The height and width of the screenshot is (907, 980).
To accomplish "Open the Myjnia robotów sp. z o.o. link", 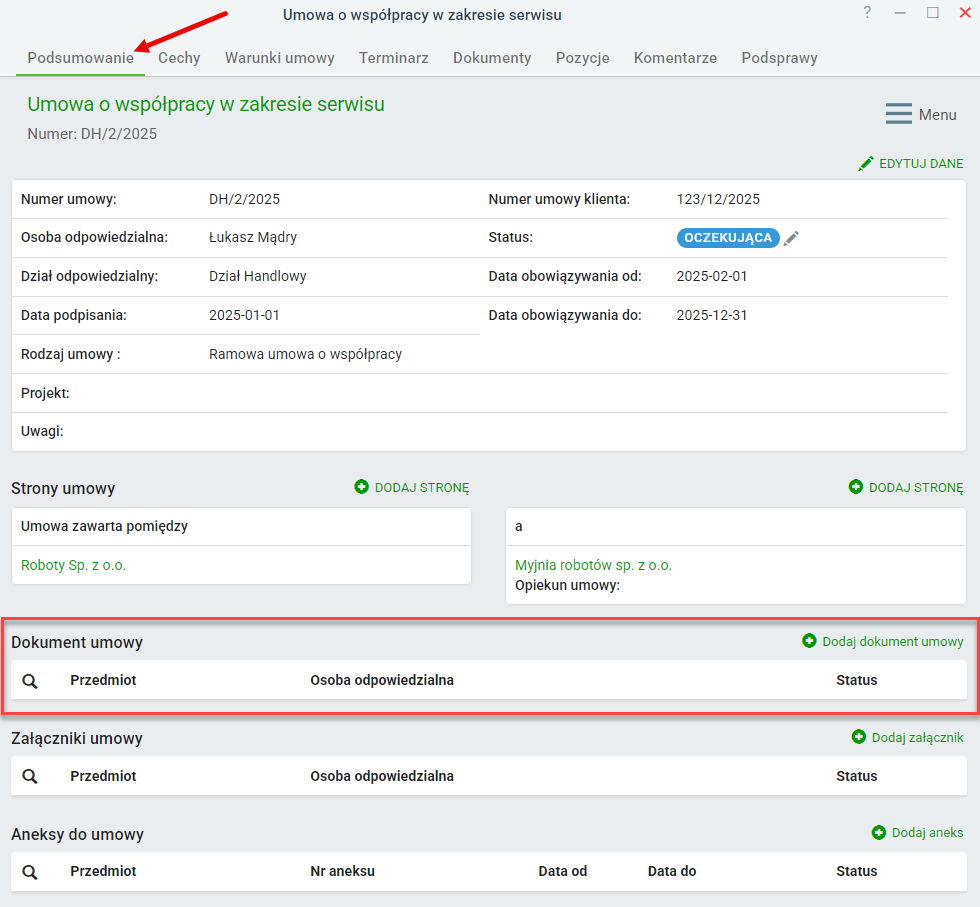I will [x=593, y=565].
